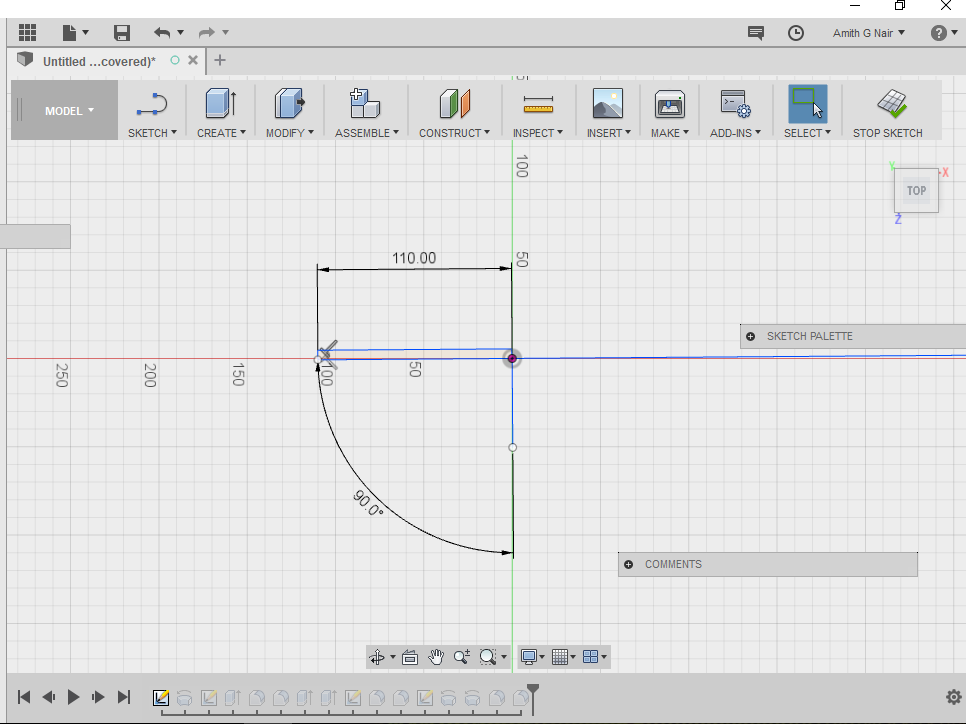Click the Construct plane icon
Screen dimensions: 966x724
coord(454,103)
